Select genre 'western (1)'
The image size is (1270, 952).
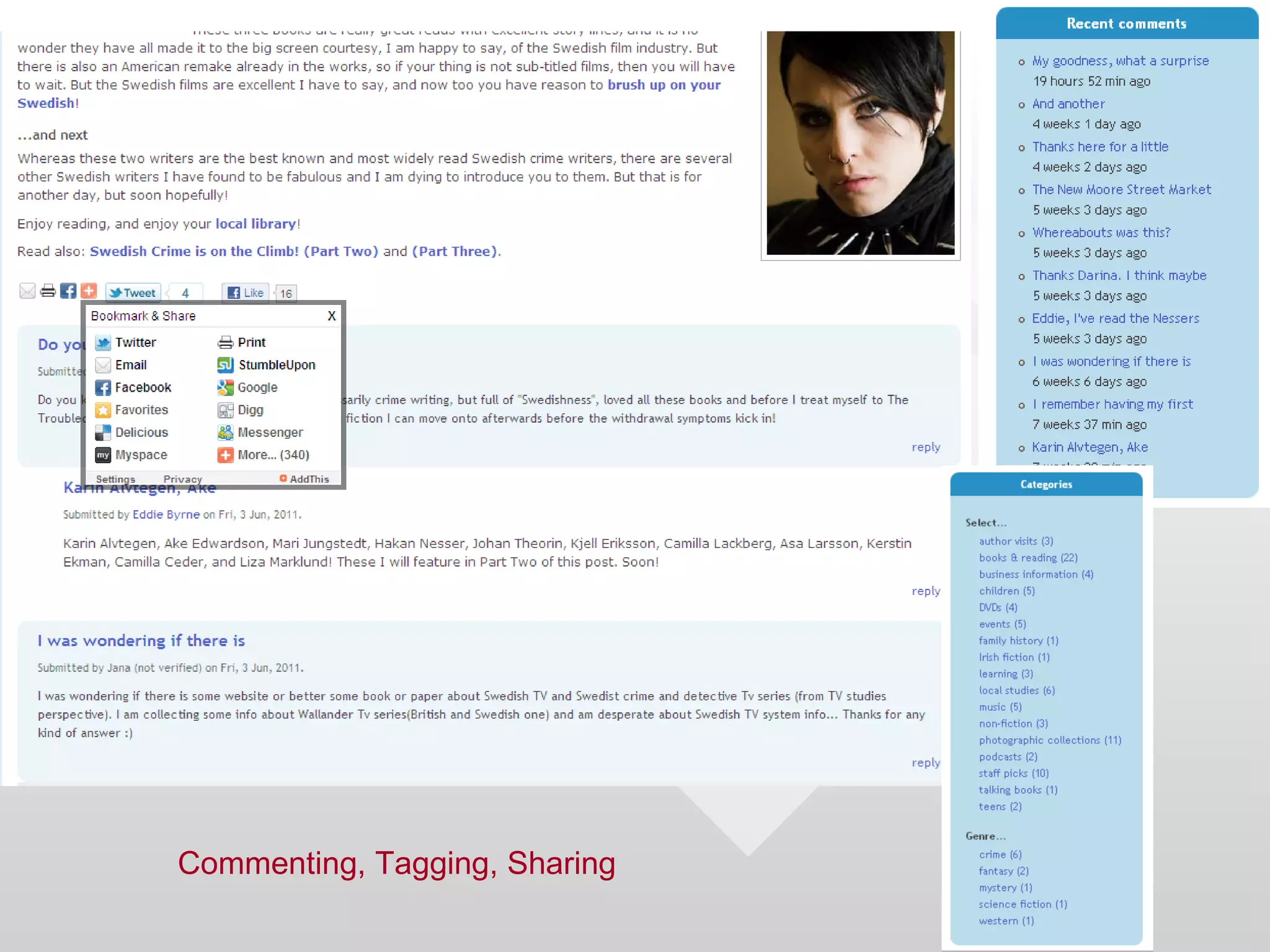(x=1006, y=921)
